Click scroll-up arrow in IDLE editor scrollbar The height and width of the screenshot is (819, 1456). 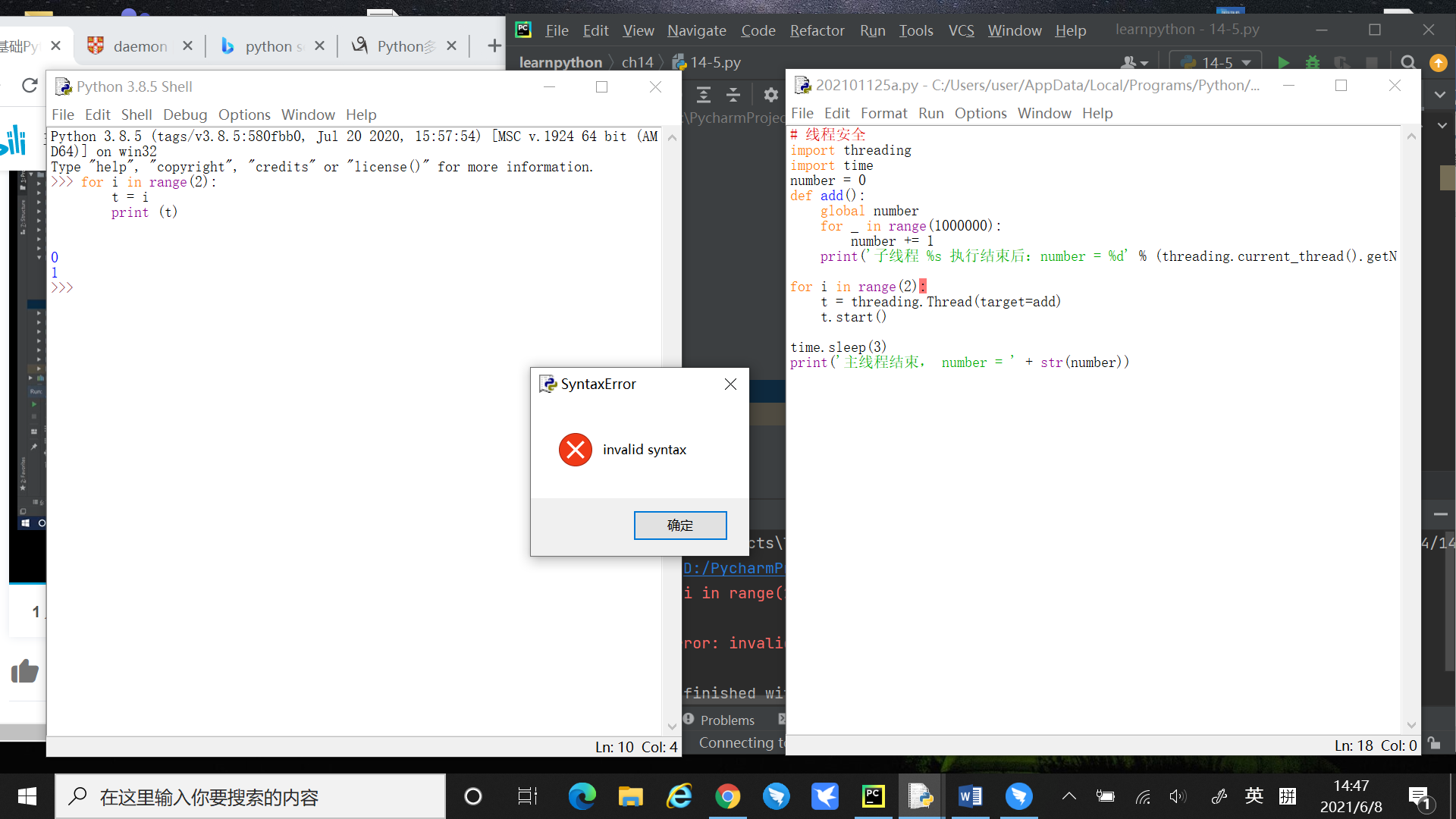click(1411, 136)
